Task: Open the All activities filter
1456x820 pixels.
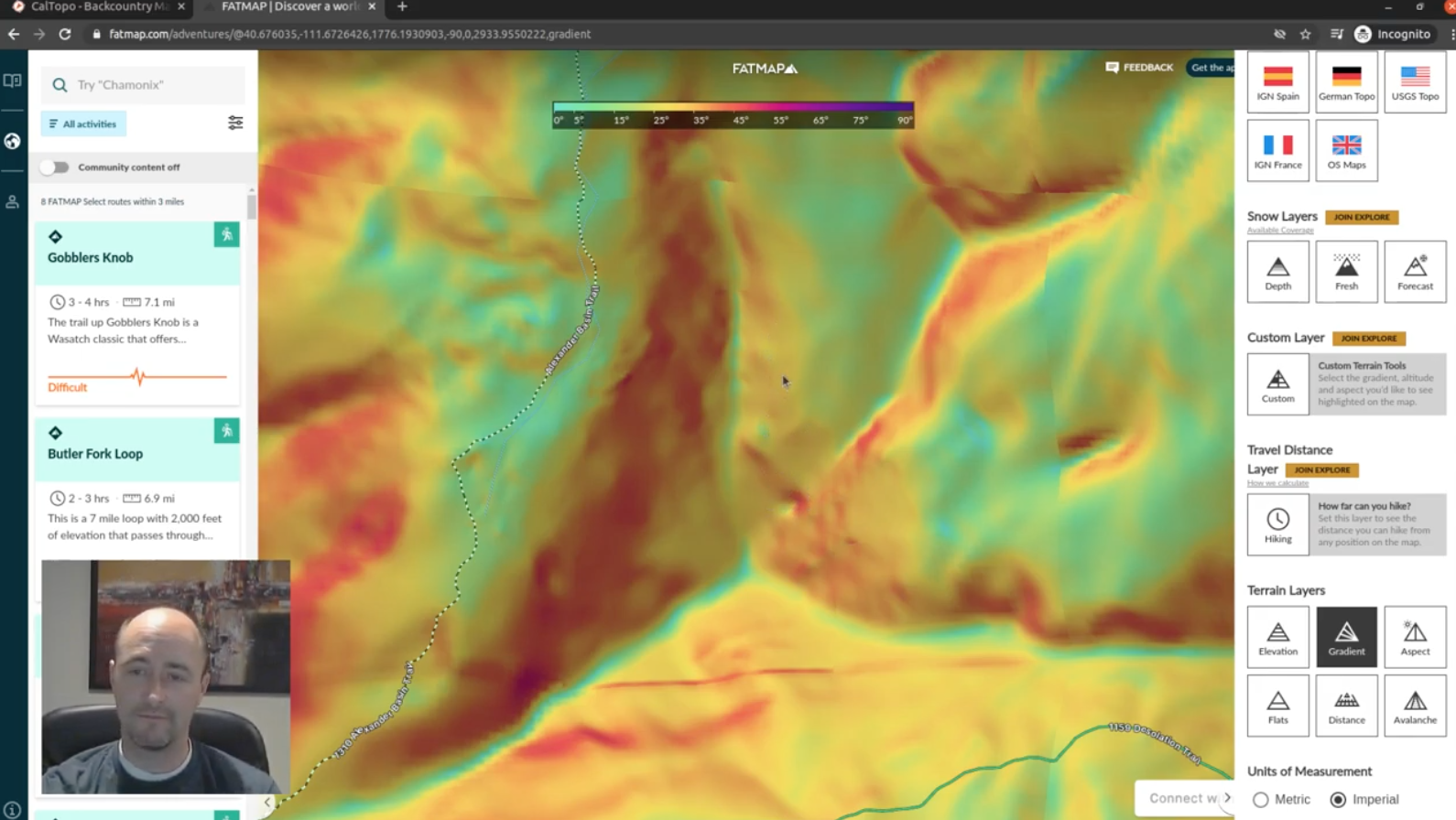Action: pos(83,124)
